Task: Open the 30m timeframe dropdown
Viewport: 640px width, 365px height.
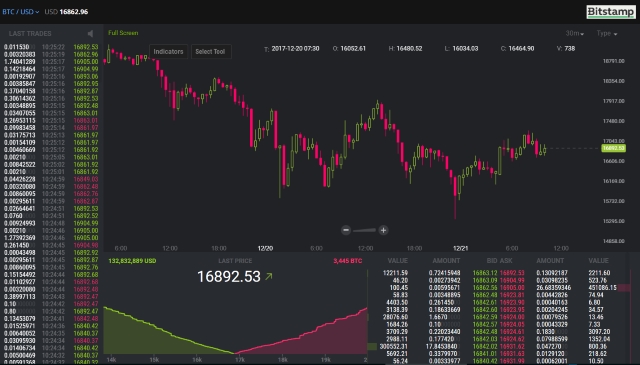Action: [x=574, y=33]
